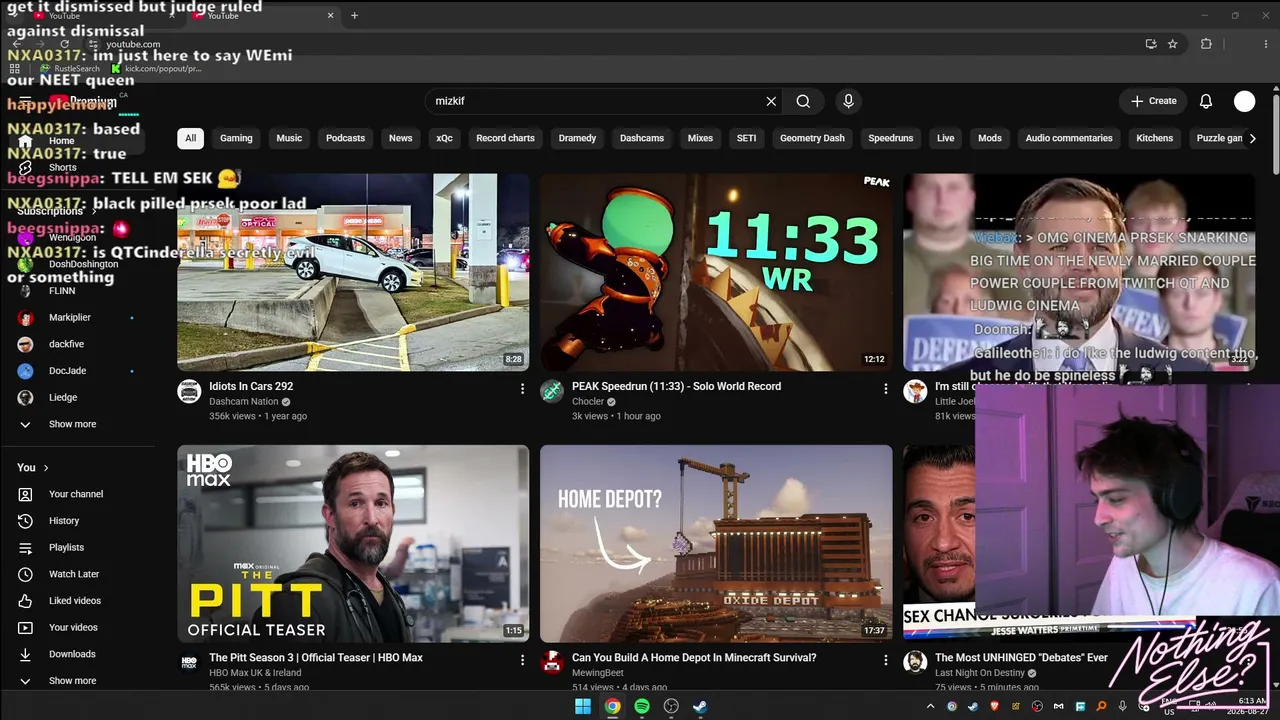
Task: Open Playlists in the sidebar
Action: pyautogui.click(x=78, y=548)
